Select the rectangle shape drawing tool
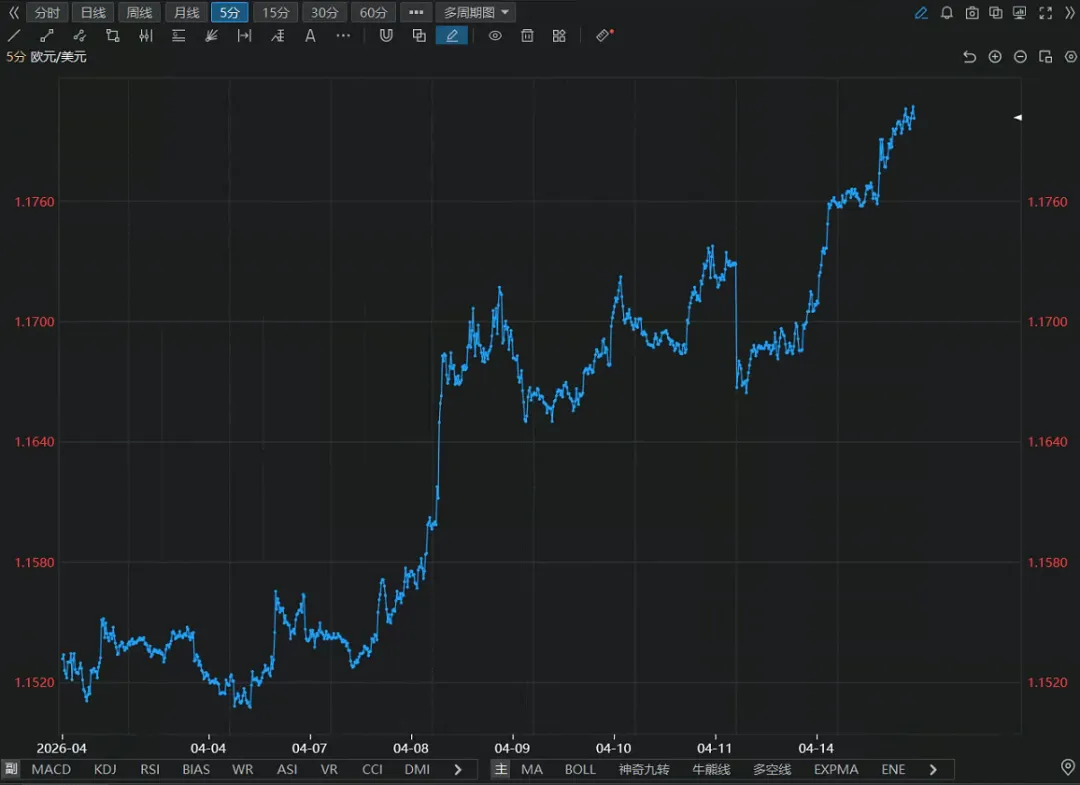The height and width of the screenshot is (785, 1080). [x=112, y=36]
